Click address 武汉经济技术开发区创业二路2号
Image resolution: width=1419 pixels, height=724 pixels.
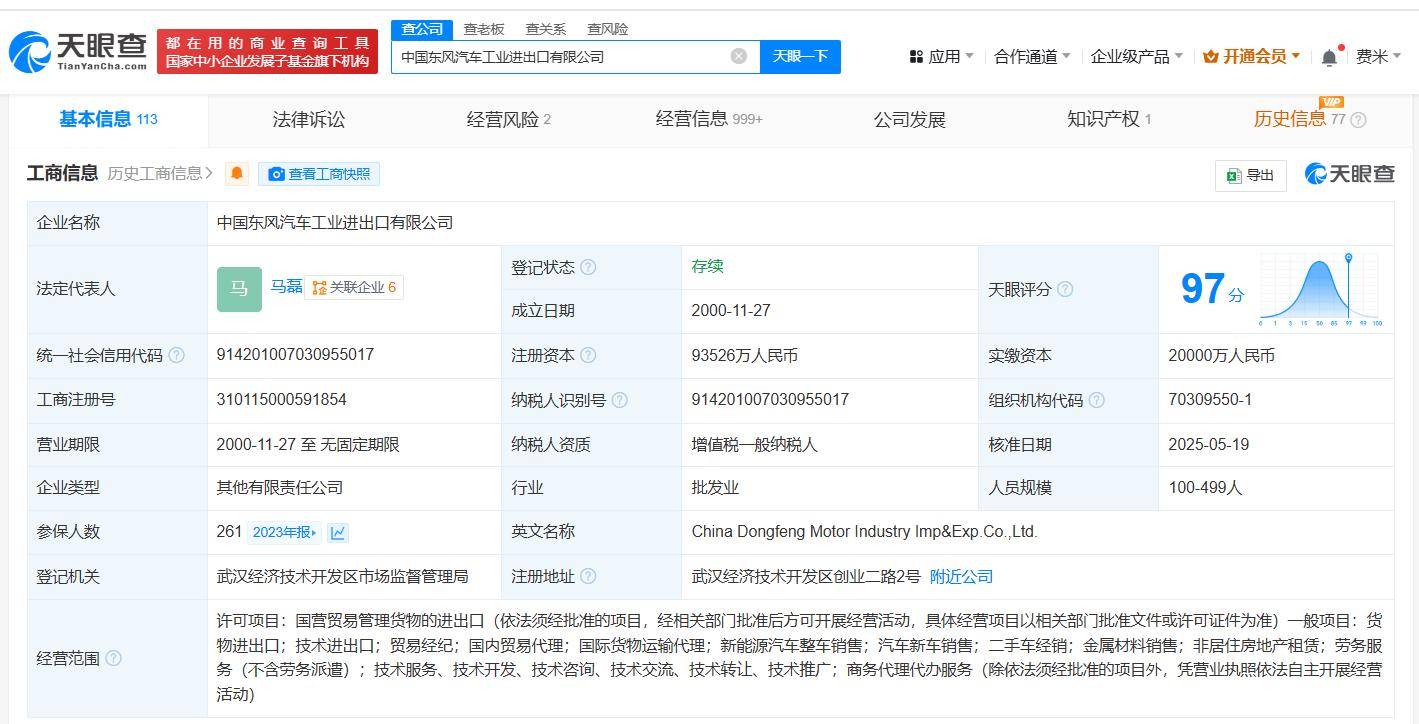pyautogui.click(x=806, y=576)
